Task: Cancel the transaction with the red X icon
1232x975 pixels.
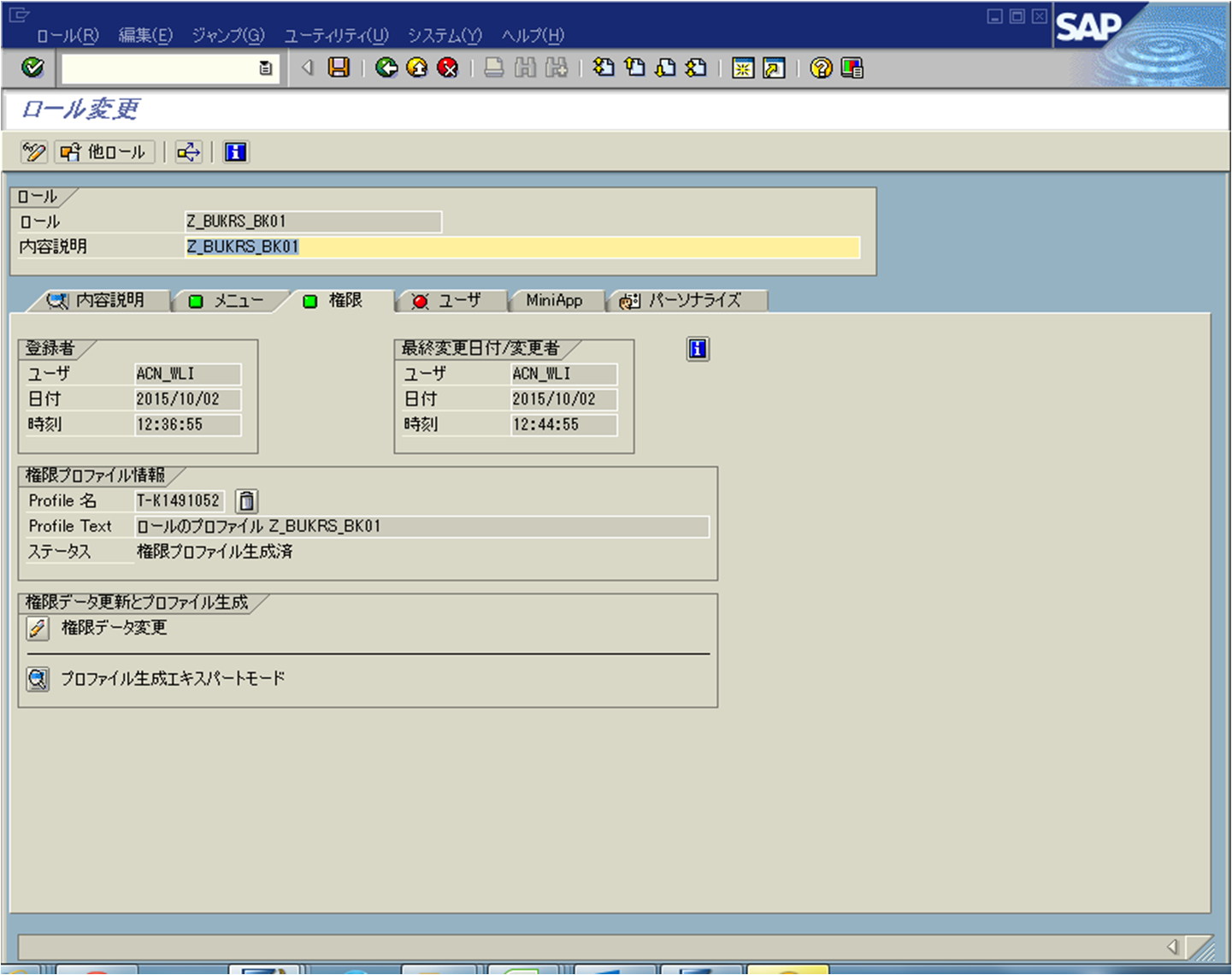Action: coord(448,68)
